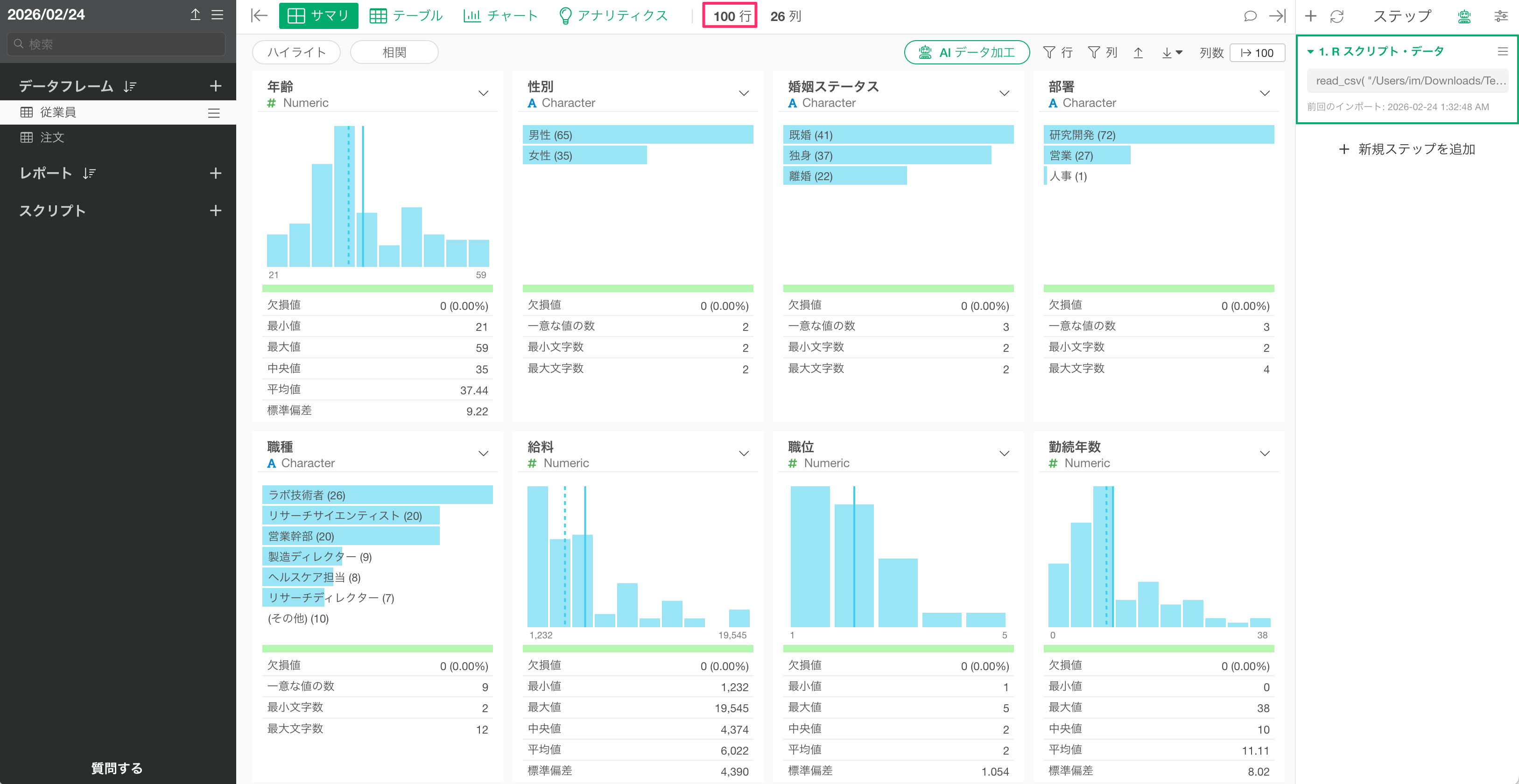The image size is (1519, 784).
Task: Click the AI robot icon in the steps panel
Action: pos(1463,16)
